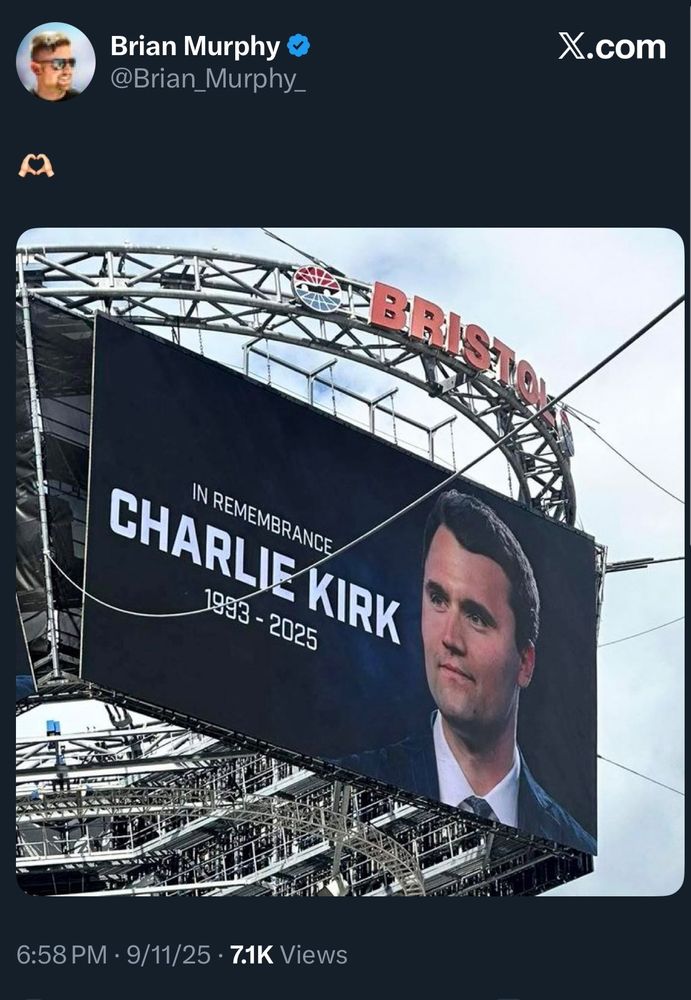The width and height of the screenshot is (691, 1000).
Task: Click the X.com logo
Action: [612, 47]
